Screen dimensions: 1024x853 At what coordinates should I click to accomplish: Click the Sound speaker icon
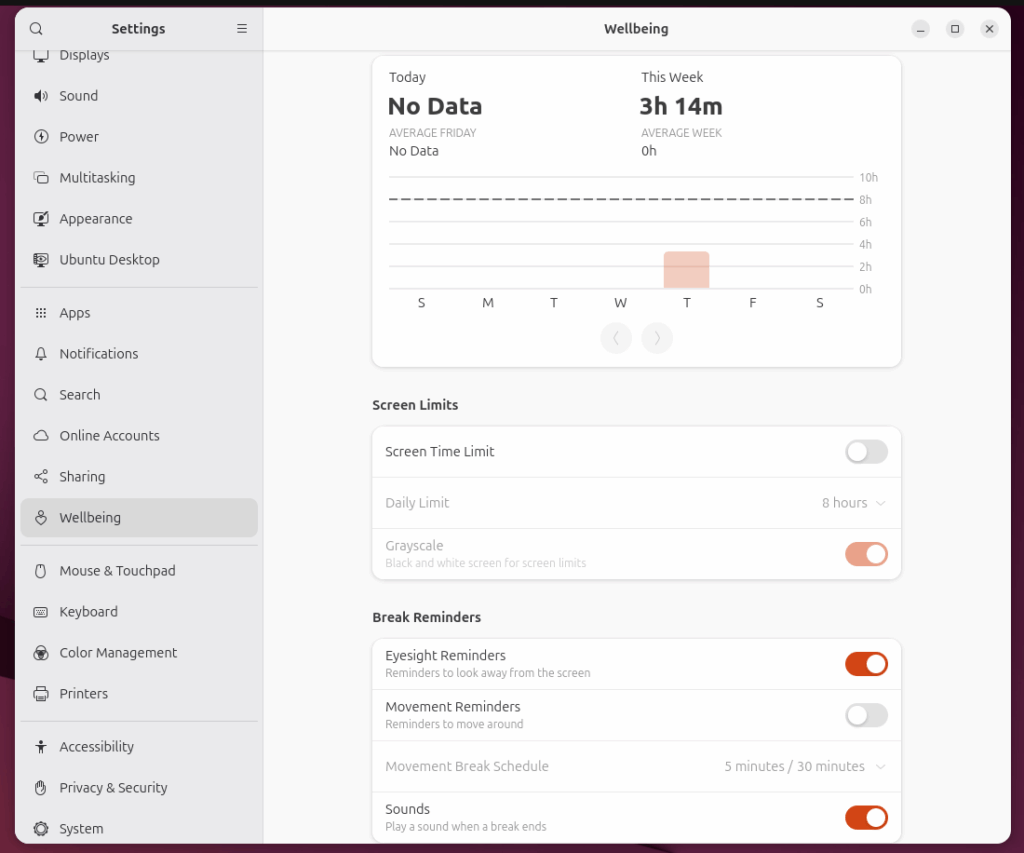pyautogui.click(x=41, y=96)
